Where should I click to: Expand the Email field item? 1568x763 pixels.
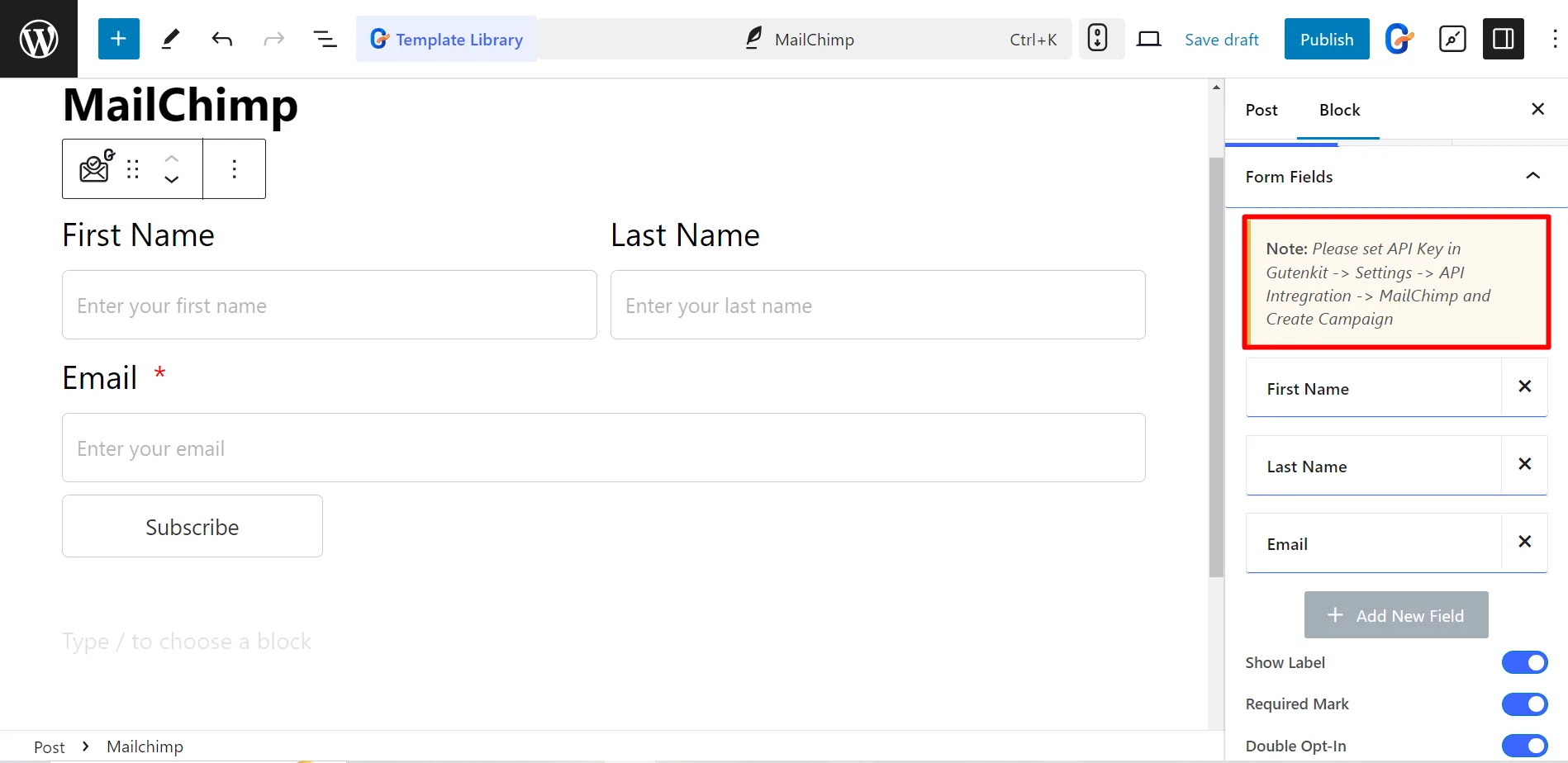coord(1373,543)
